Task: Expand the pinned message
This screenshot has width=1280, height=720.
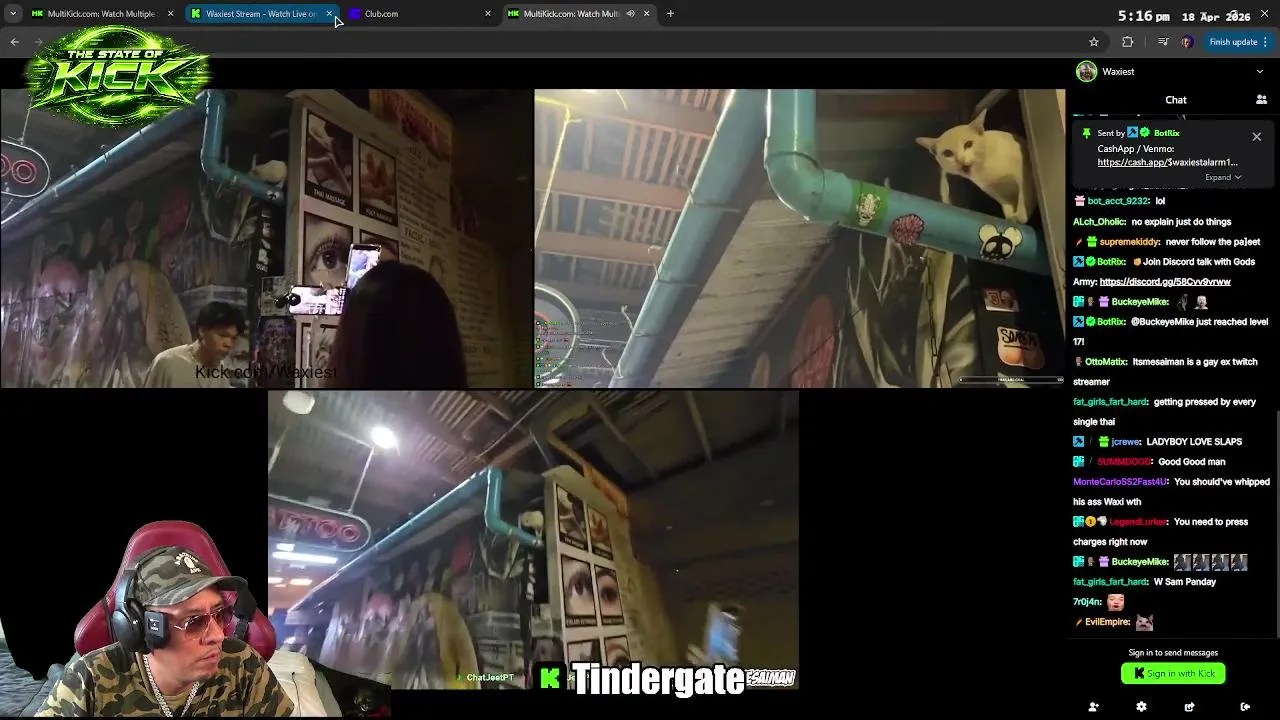Action: pos(1223,178)
